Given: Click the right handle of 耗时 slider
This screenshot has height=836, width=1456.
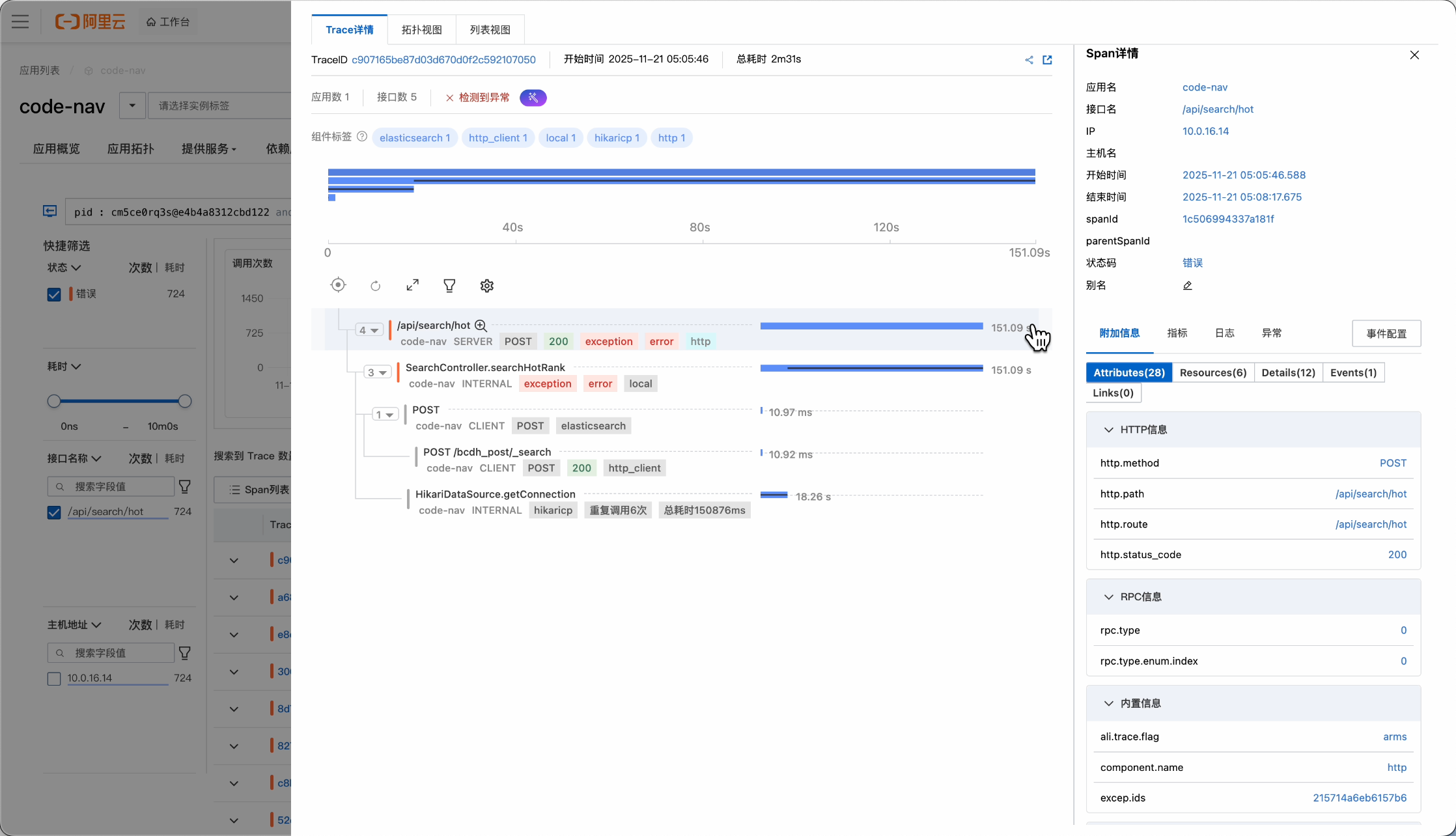Looking at the screenshot, I should [x=185, y=401].
